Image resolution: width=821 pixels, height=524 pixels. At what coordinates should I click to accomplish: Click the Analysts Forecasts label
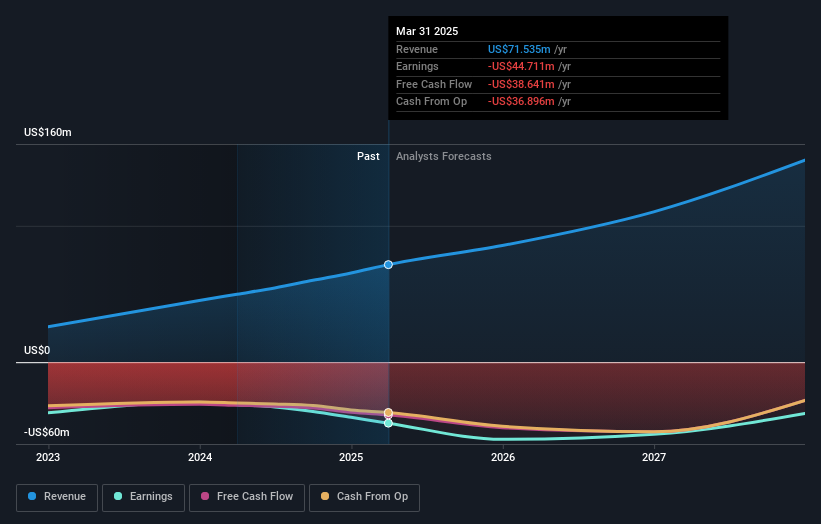click(443, 157)
